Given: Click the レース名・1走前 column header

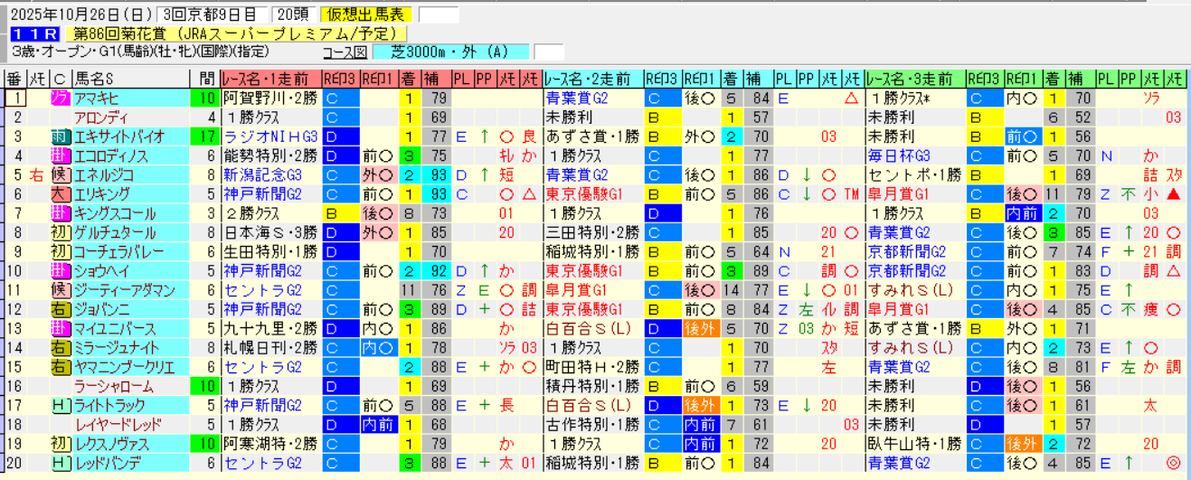Looking at the screenshot, I should (x=271, y=78).
